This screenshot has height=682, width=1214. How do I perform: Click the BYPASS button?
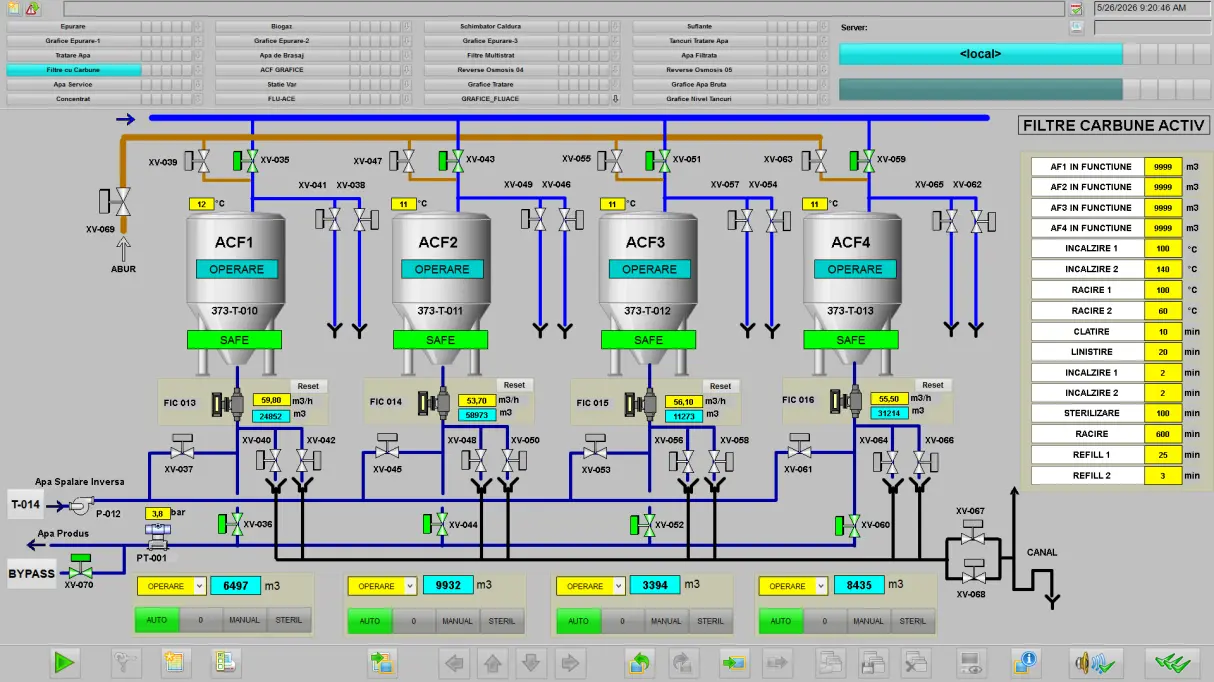(32, 574)
